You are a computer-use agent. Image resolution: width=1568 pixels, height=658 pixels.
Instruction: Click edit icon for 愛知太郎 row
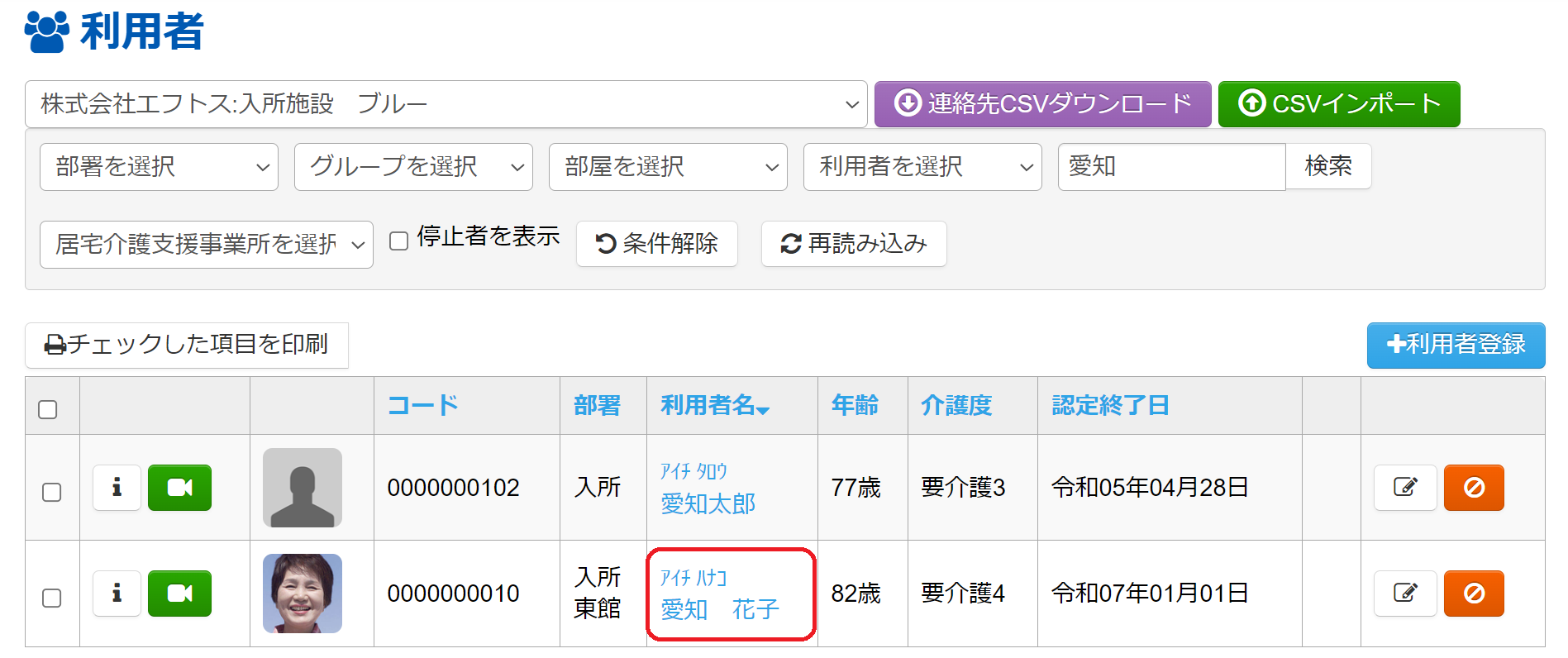[x=1404, y=488]
